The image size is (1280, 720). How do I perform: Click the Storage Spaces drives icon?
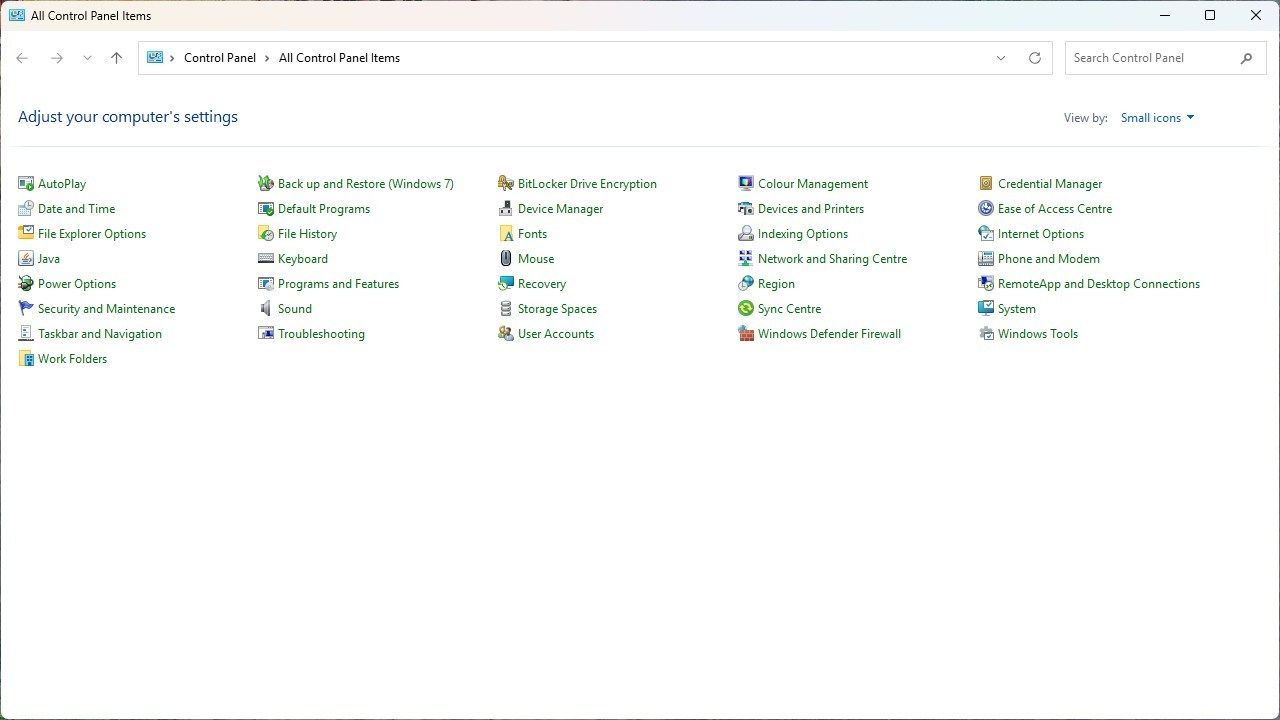tap(506, 309)
